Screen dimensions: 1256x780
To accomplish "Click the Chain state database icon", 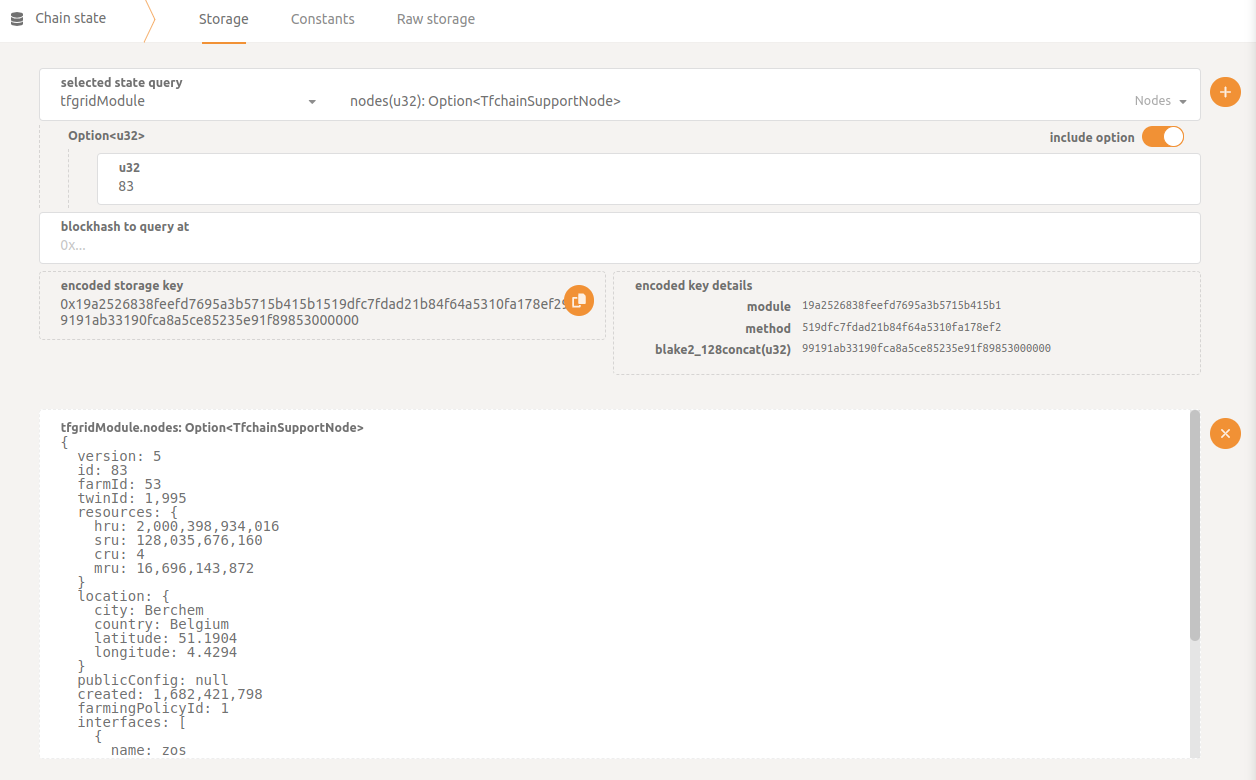I will 17,19.
